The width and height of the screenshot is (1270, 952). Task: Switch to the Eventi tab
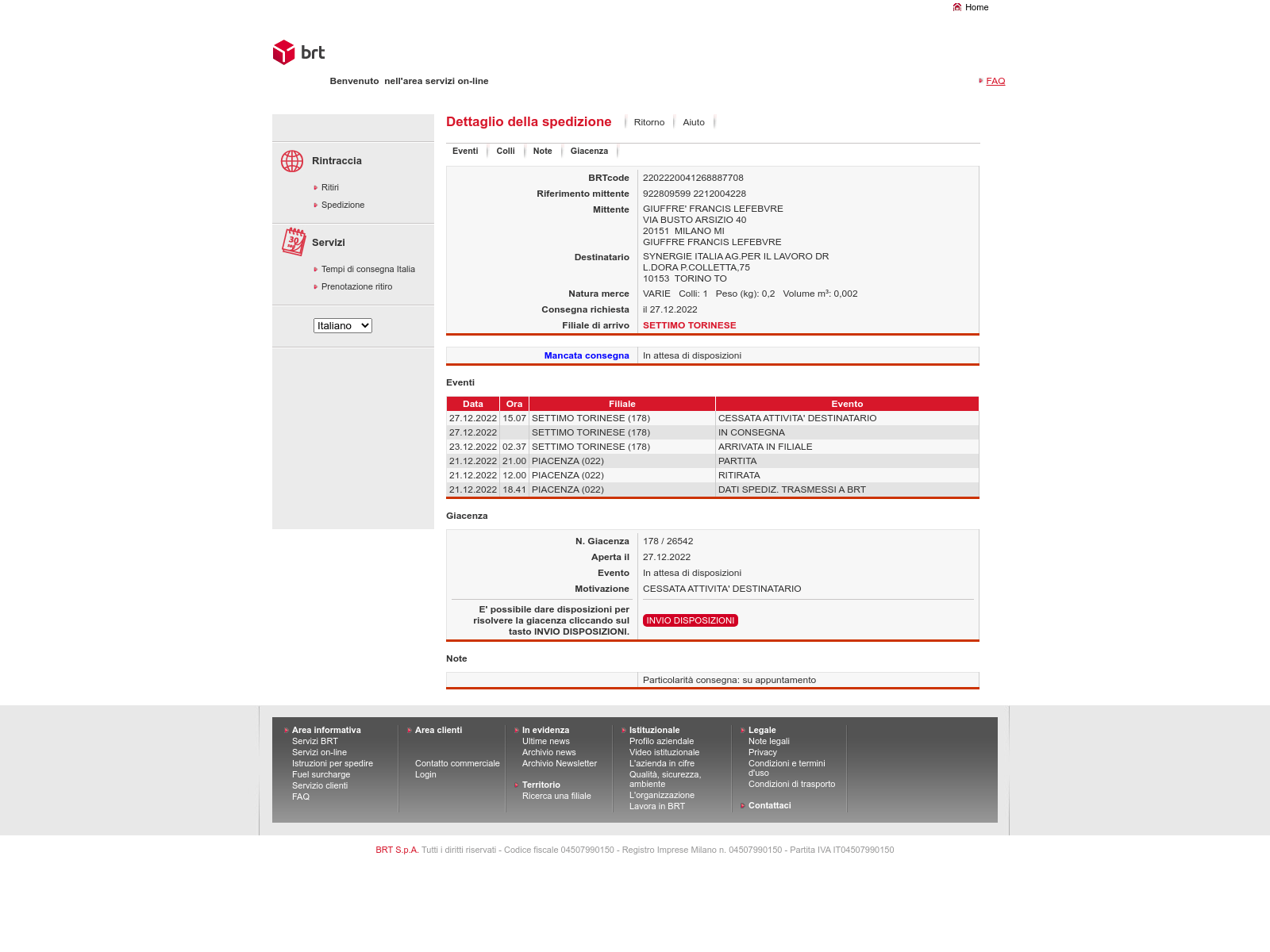[x=465, y=151]
